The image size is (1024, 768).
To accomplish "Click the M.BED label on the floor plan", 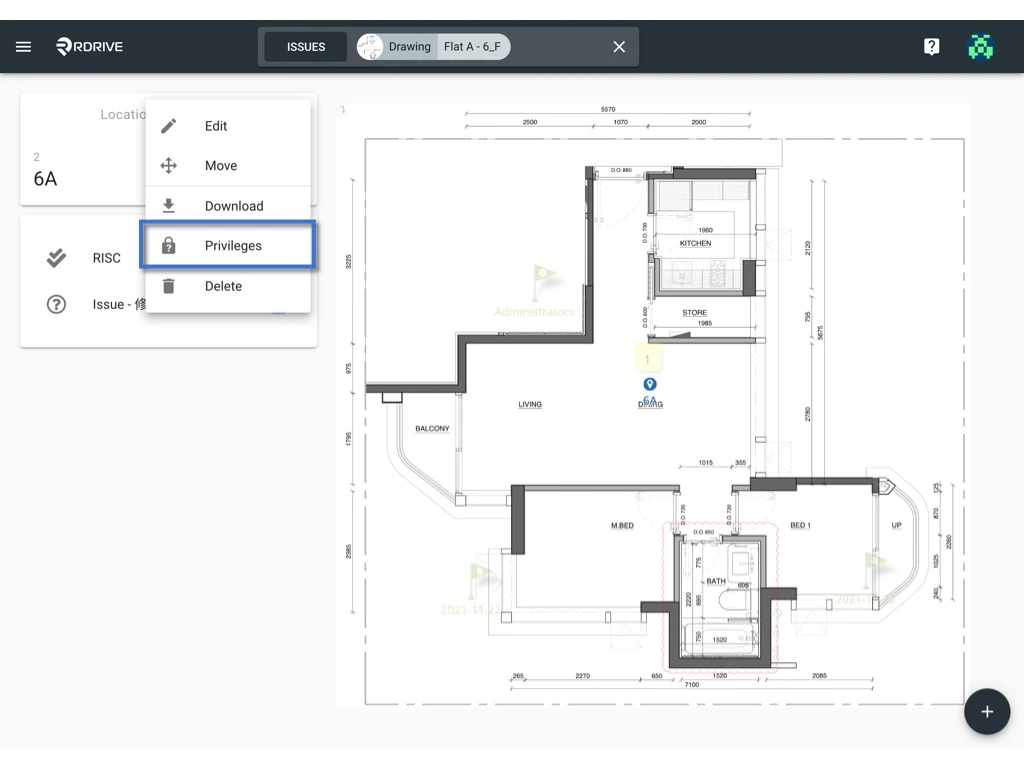I will tap(622, 525).
